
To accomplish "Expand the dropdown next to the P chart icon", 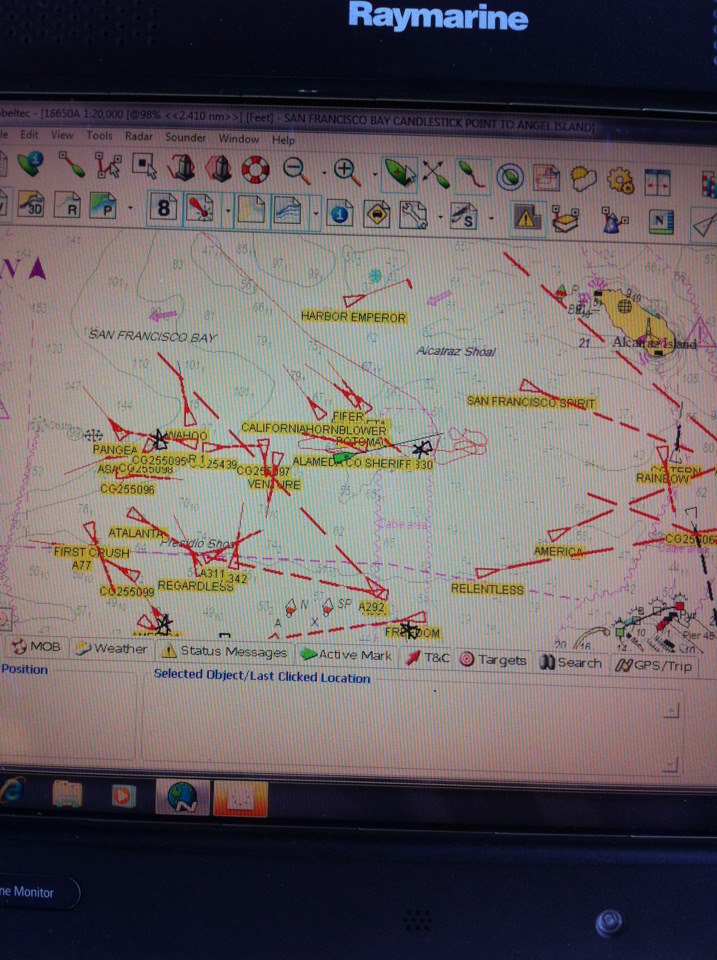I will (x=130, y=208).
